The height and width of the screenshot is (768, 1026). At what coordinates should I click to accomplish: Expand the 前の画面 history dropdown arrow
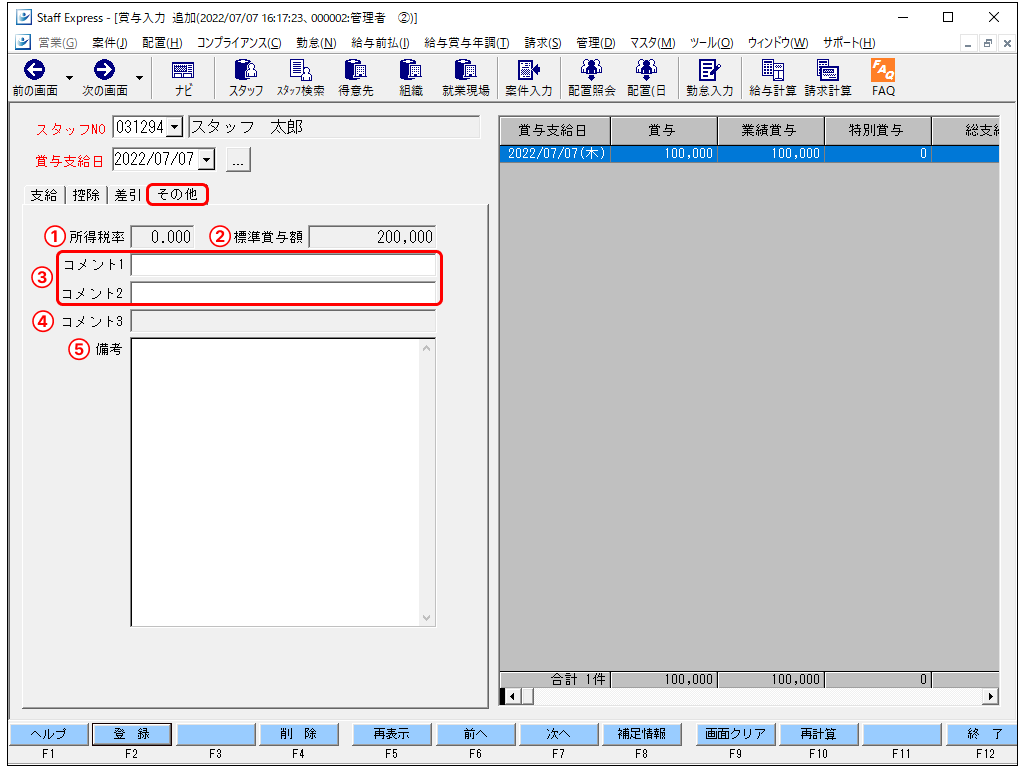coord(69,78)
